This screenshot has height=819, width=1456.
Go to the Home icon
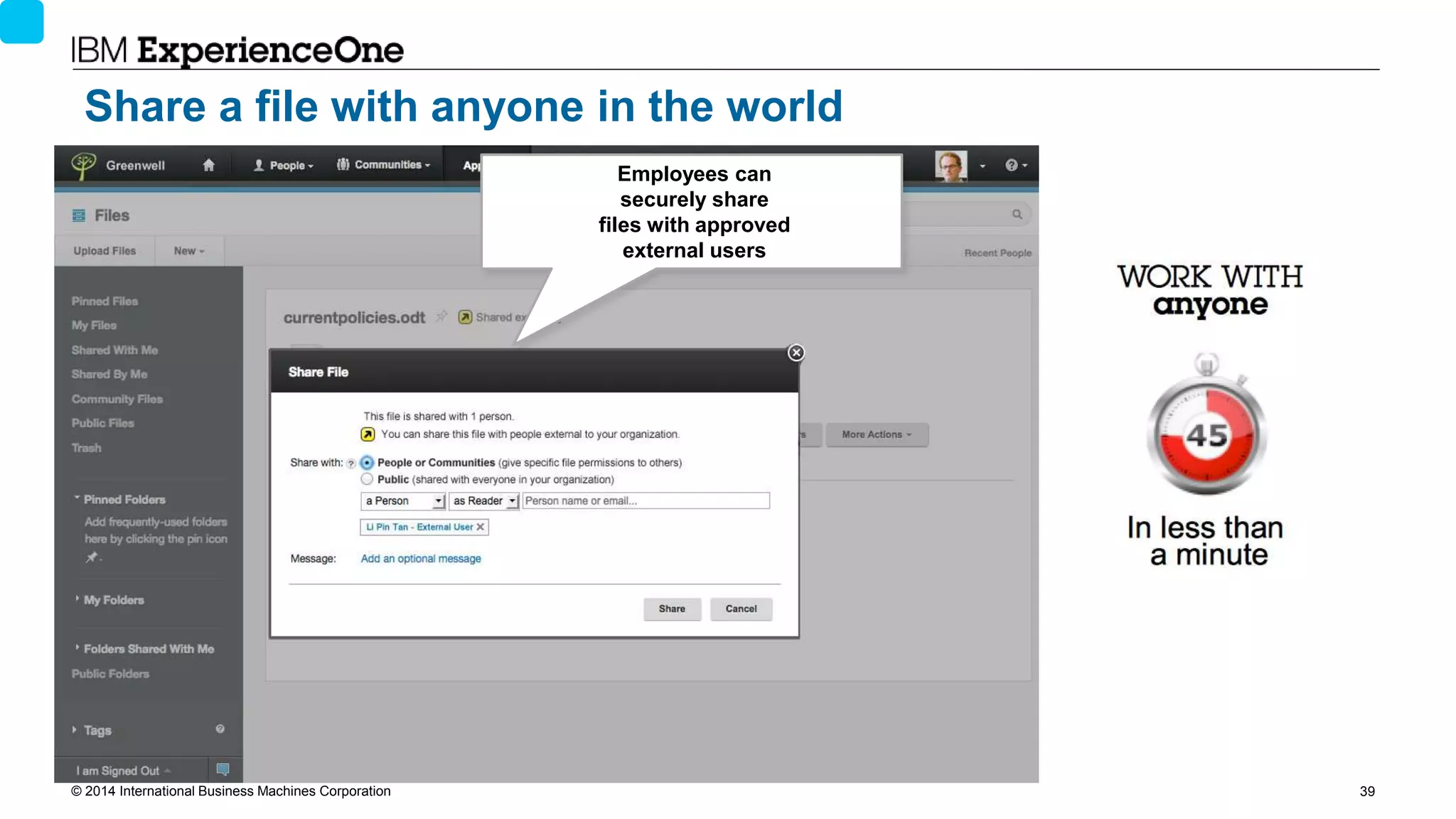tap(208, 165)
